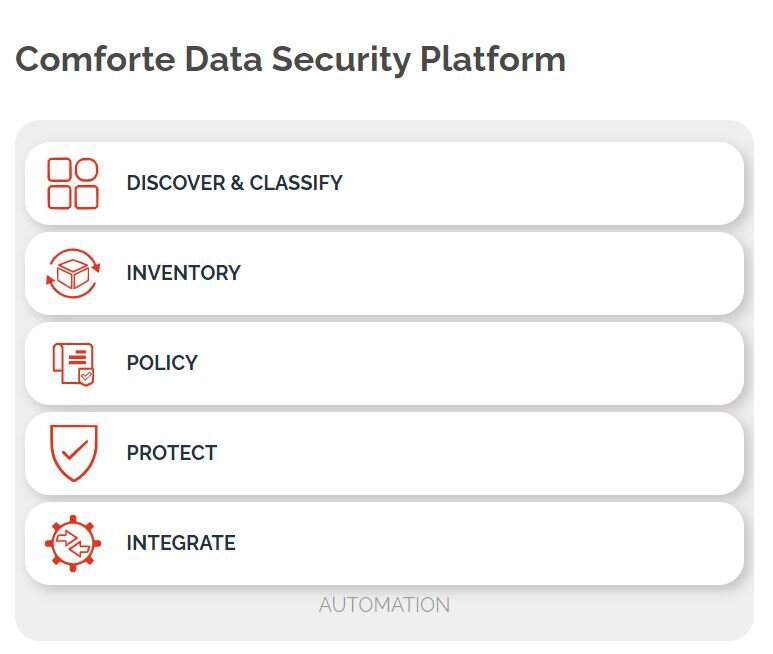
Task: Click the Protect shield checkmark icon
Action: click(x=74, y=453)
